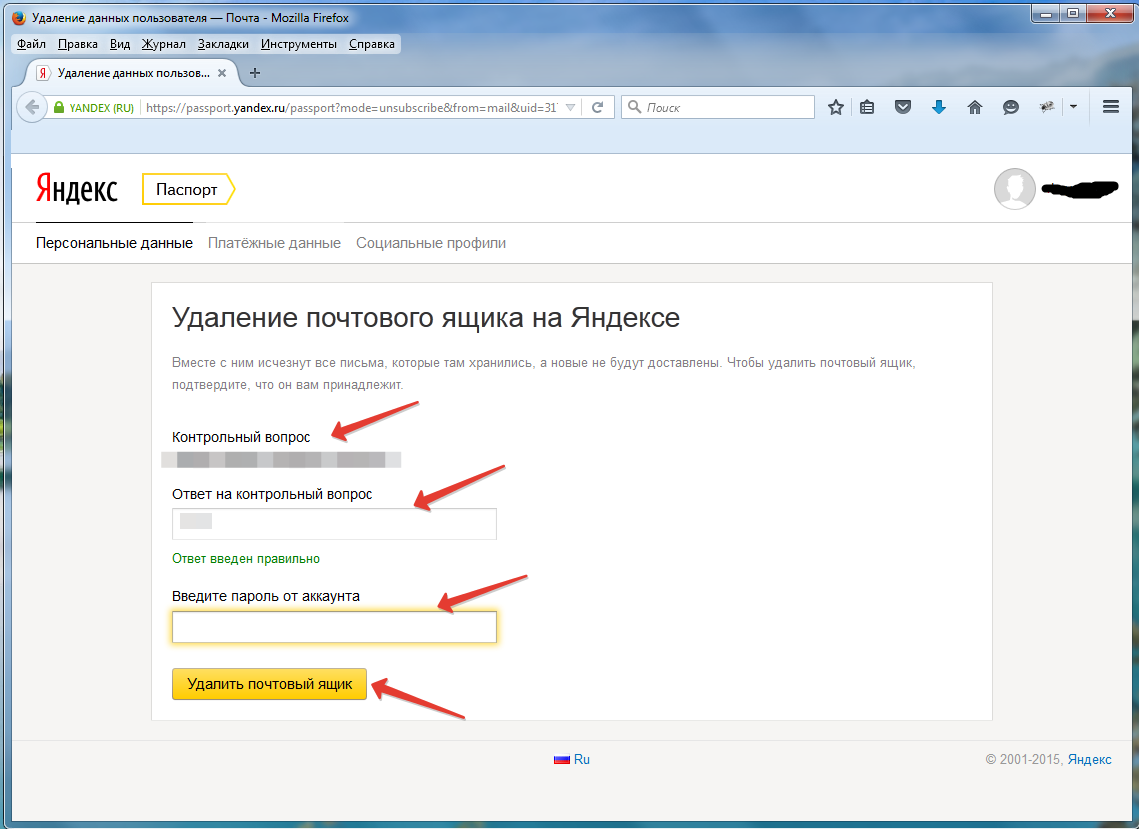Click the Ru language link
The height and width of the screenshot is (829, 1139).
581,759
